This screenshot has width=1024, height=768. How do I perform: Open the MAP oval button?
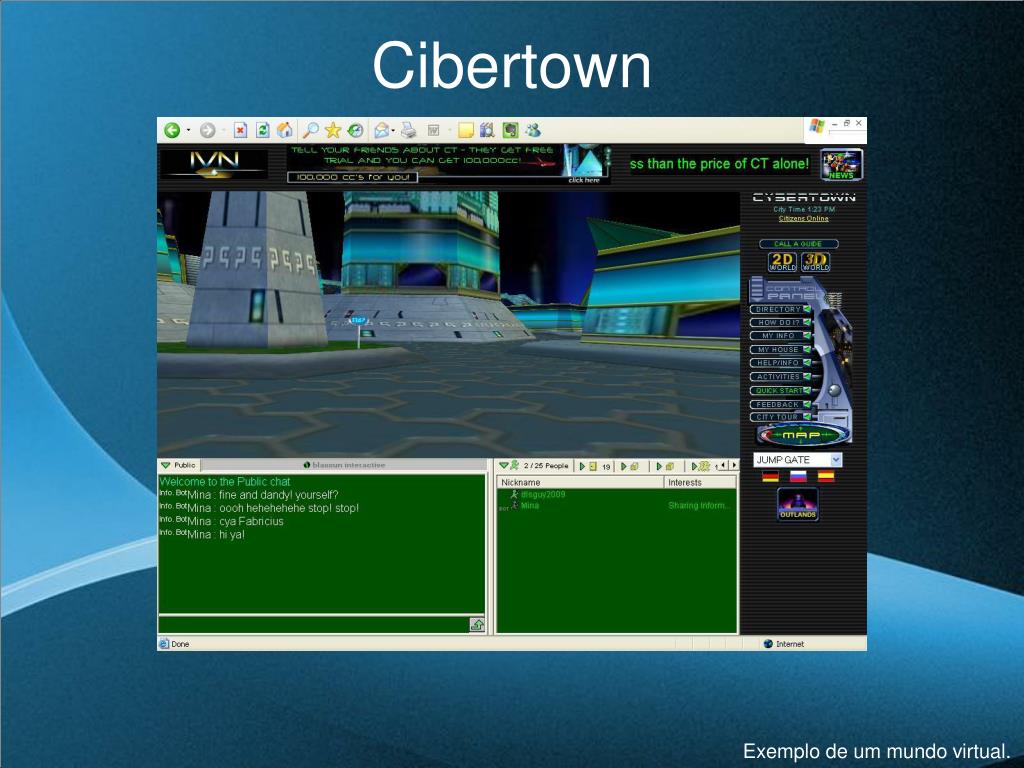pyautogui.click(x=803, y=434)
